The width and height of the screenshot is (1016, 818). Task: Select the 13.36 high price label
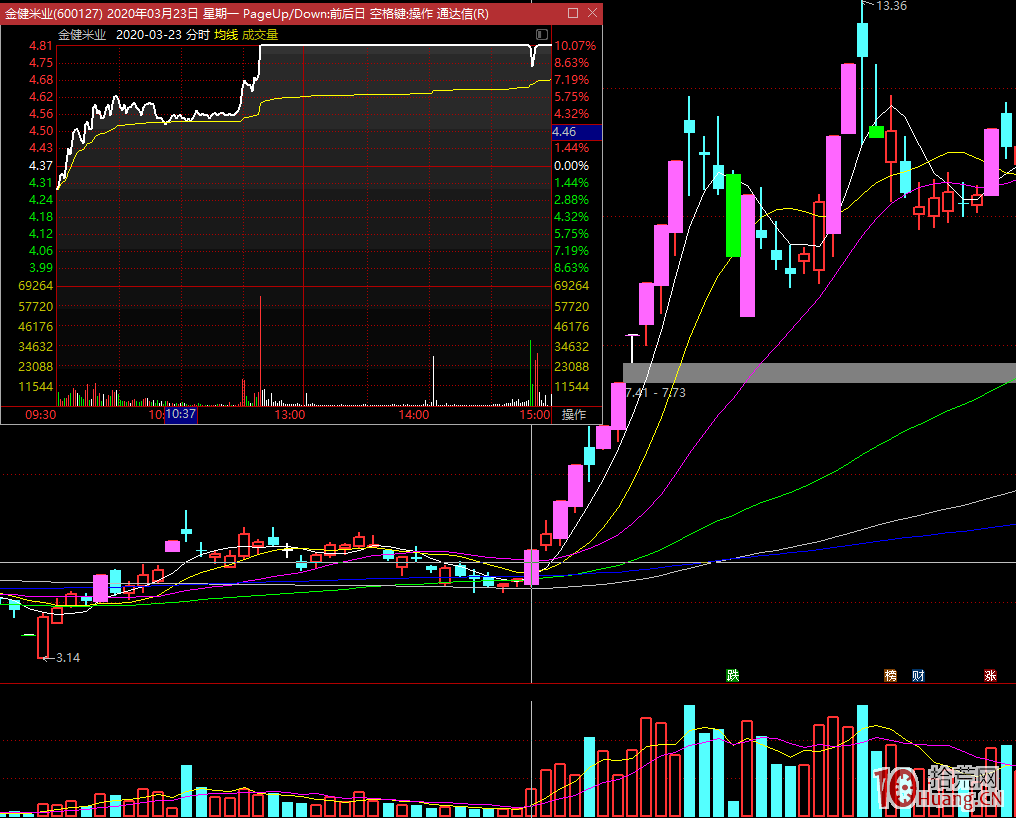click(891, 6)
